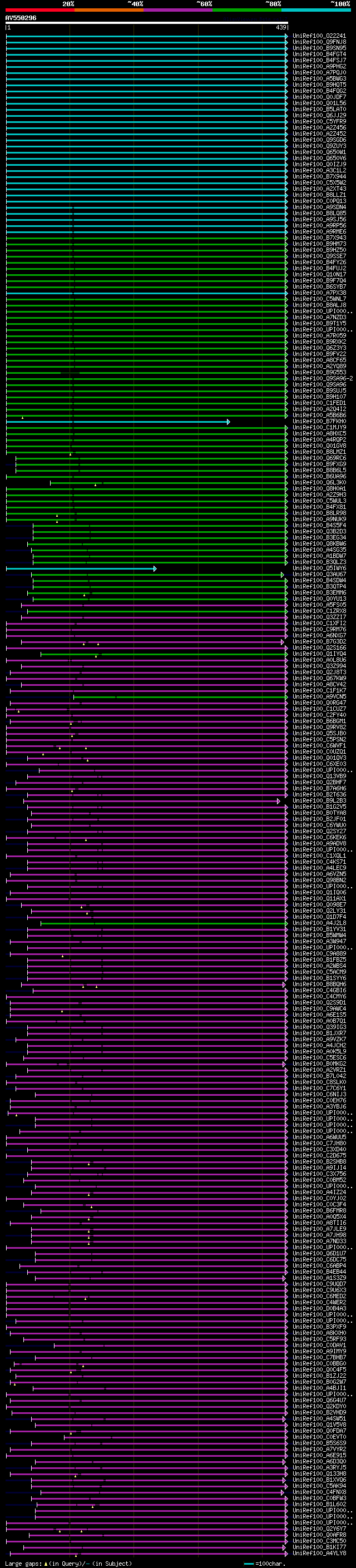Viewport: 356px width, 1568px height.
Task: Click the green ~80% identity legend bar
Action: tap(247, 10)
